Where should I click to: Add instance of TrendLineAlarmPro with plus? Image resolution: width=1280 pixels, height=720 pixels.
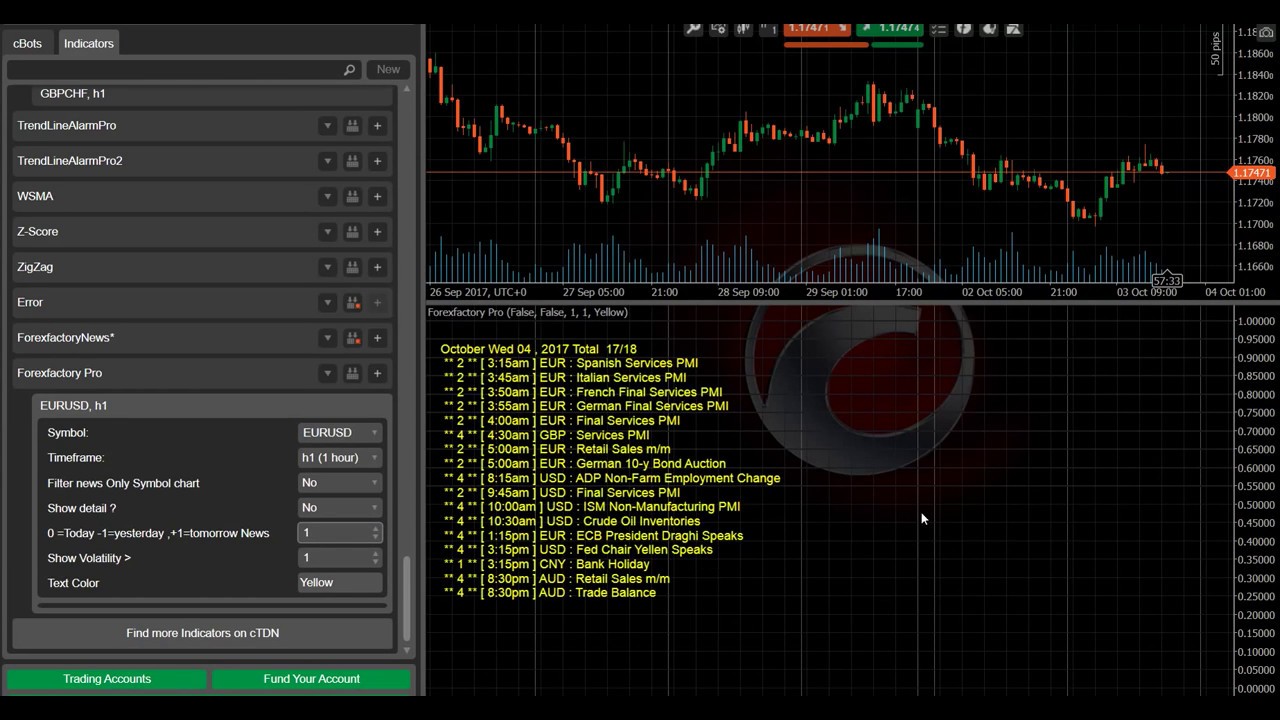point(377,126)
